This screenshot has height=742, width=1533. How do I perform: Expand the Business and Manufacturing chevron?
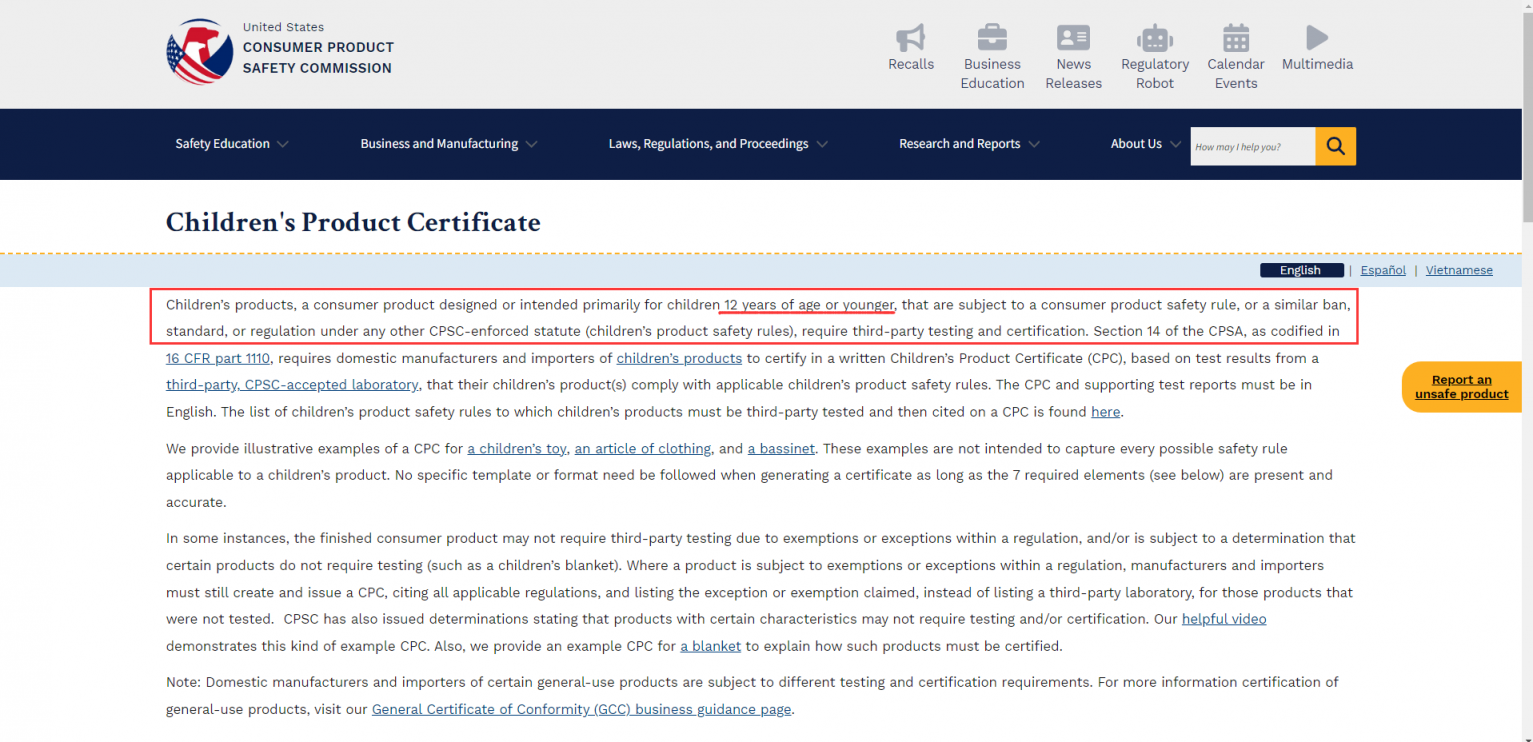tap(531, 144)
